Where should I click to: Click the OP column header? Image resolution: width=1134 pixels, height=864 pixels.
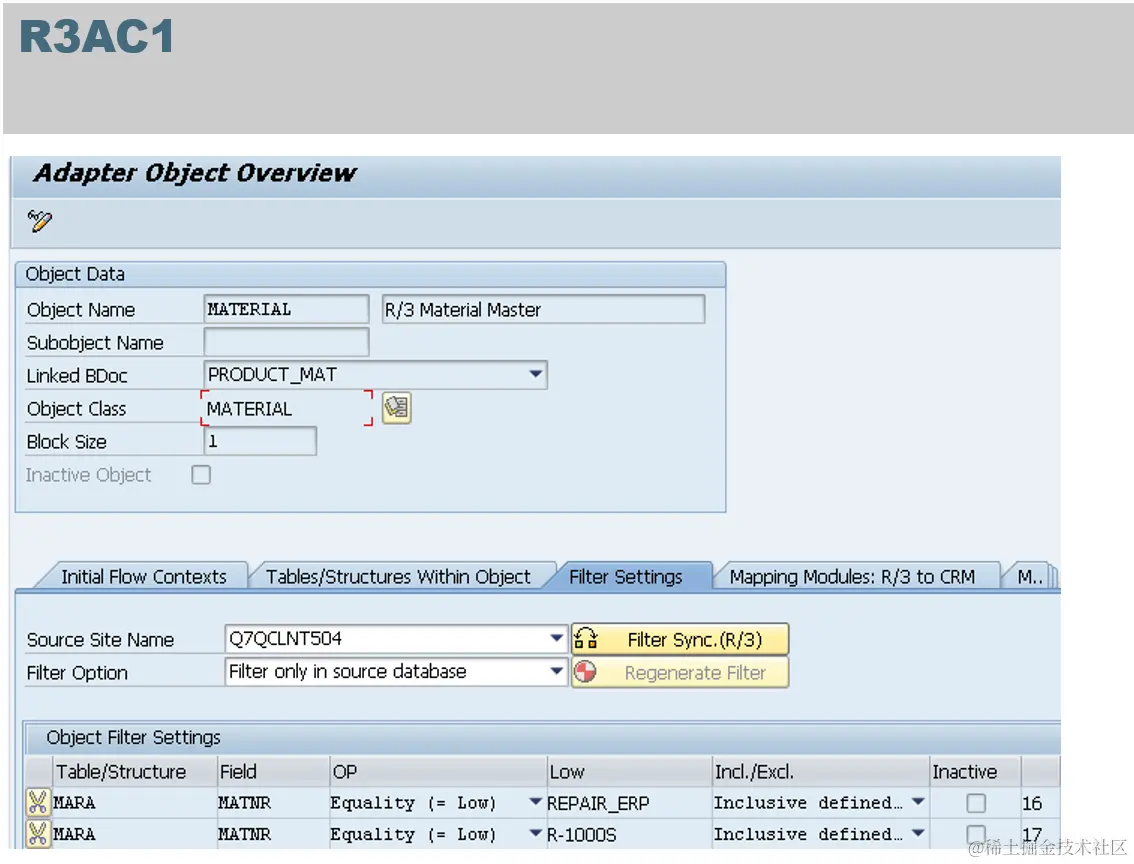438,771
